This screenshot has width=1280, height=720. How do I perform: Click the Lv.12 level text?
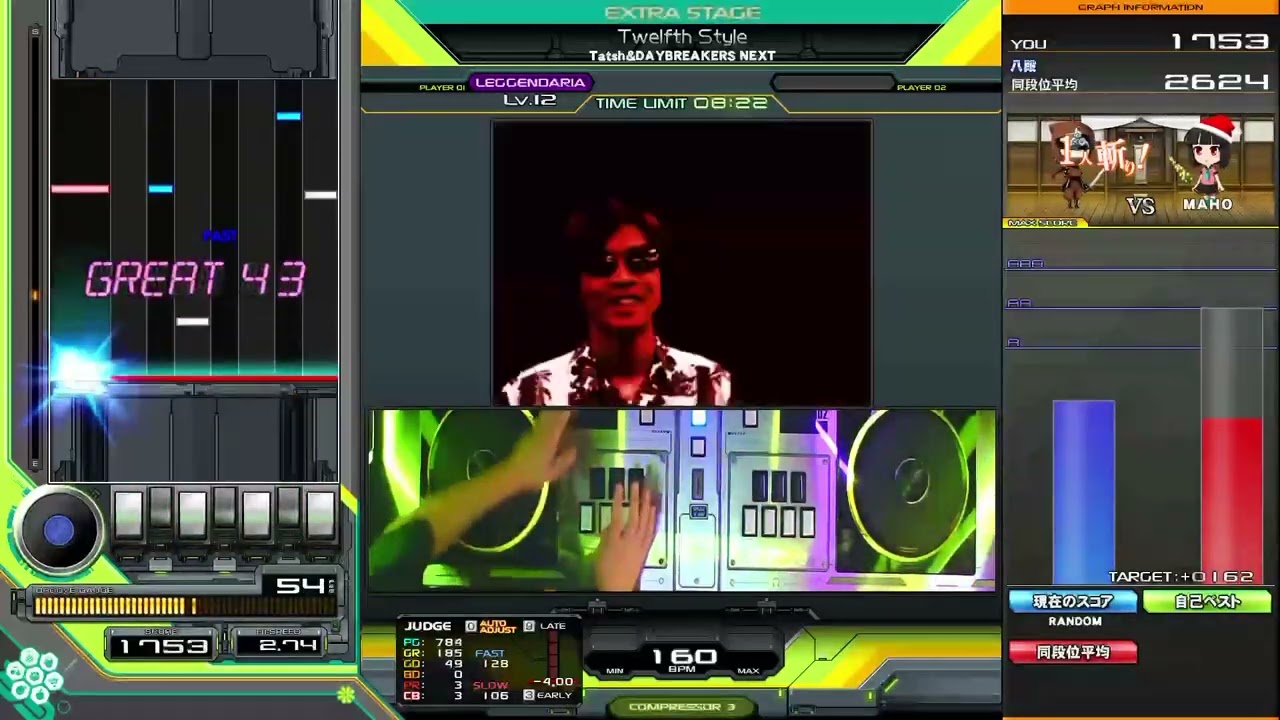coord(530,100)
